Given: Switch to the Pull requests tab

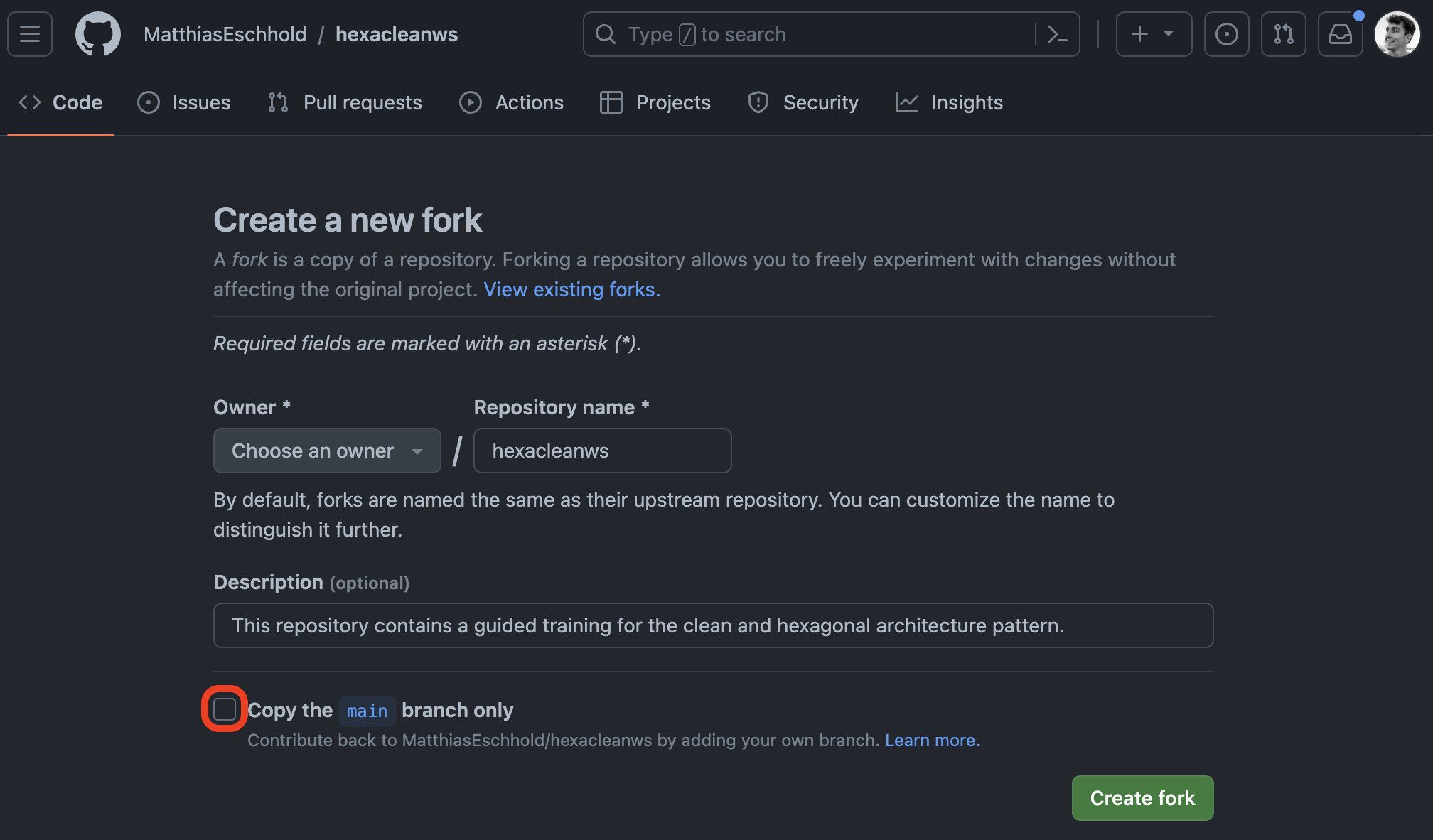Looking at the screenshot, I should (345, 102).
